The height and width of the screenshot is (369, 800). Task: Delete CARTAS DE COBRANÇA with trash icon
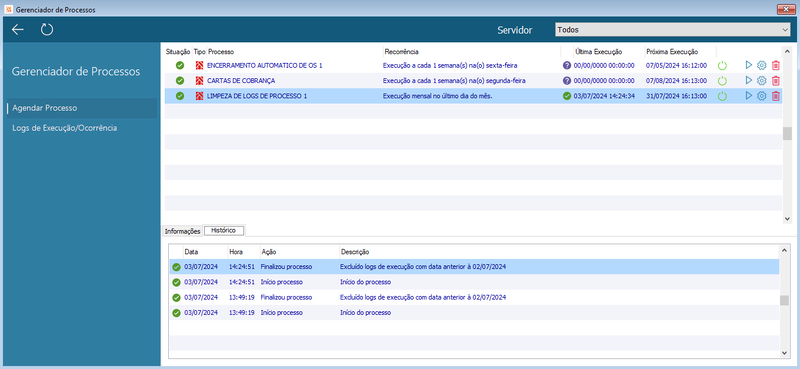click(x=776, y=81)
